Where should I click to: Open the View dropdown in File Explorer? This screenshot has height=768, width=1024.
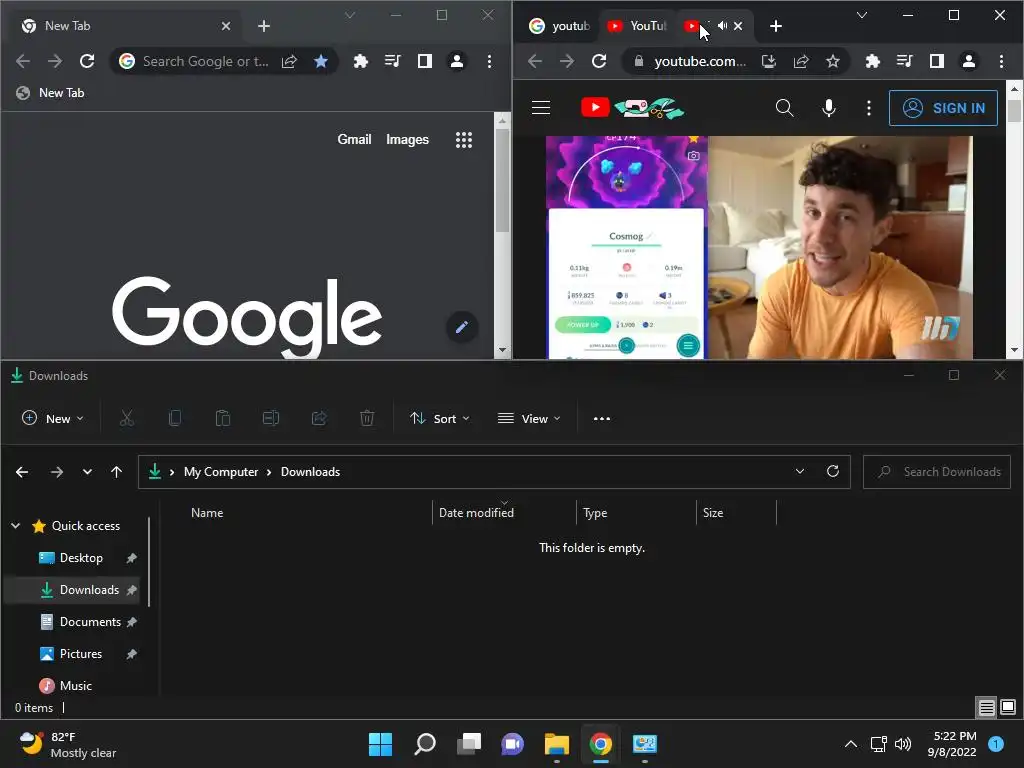[529, 419]
